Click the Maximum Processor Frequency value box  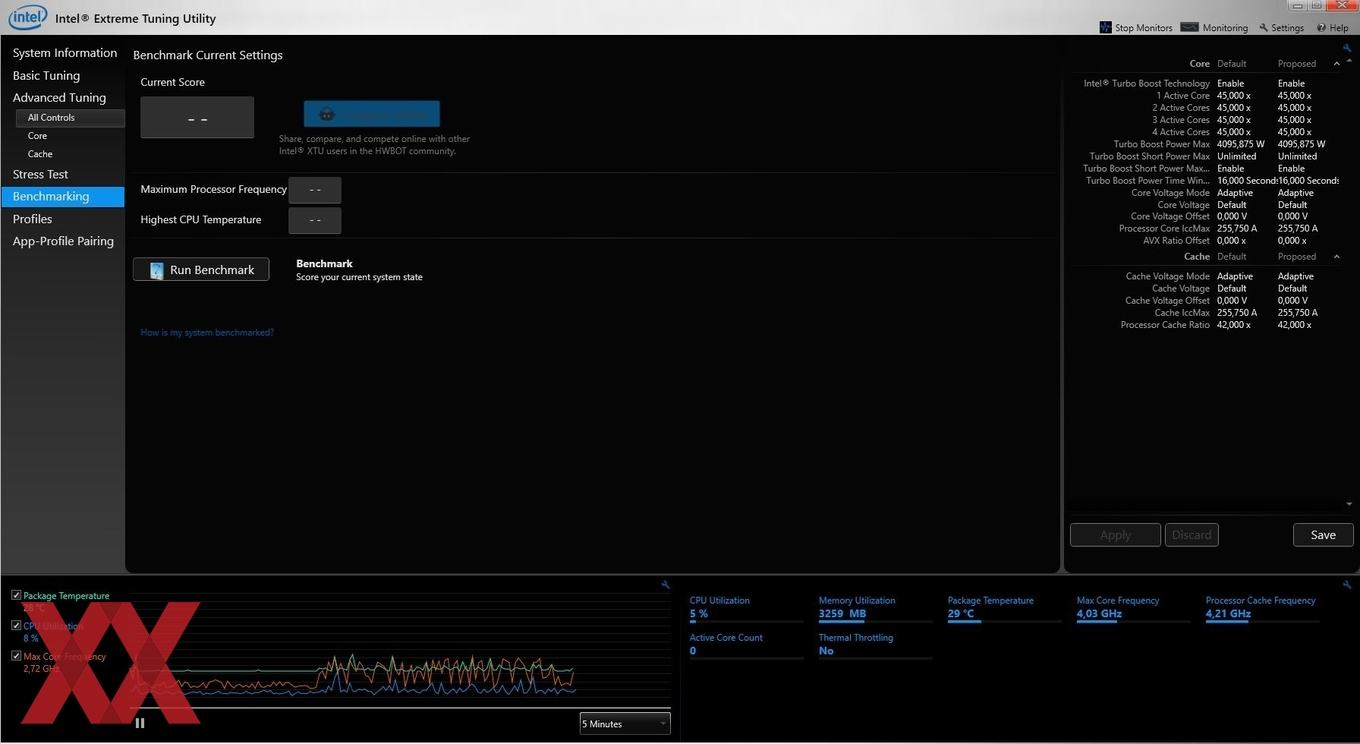tap(315, 190)
